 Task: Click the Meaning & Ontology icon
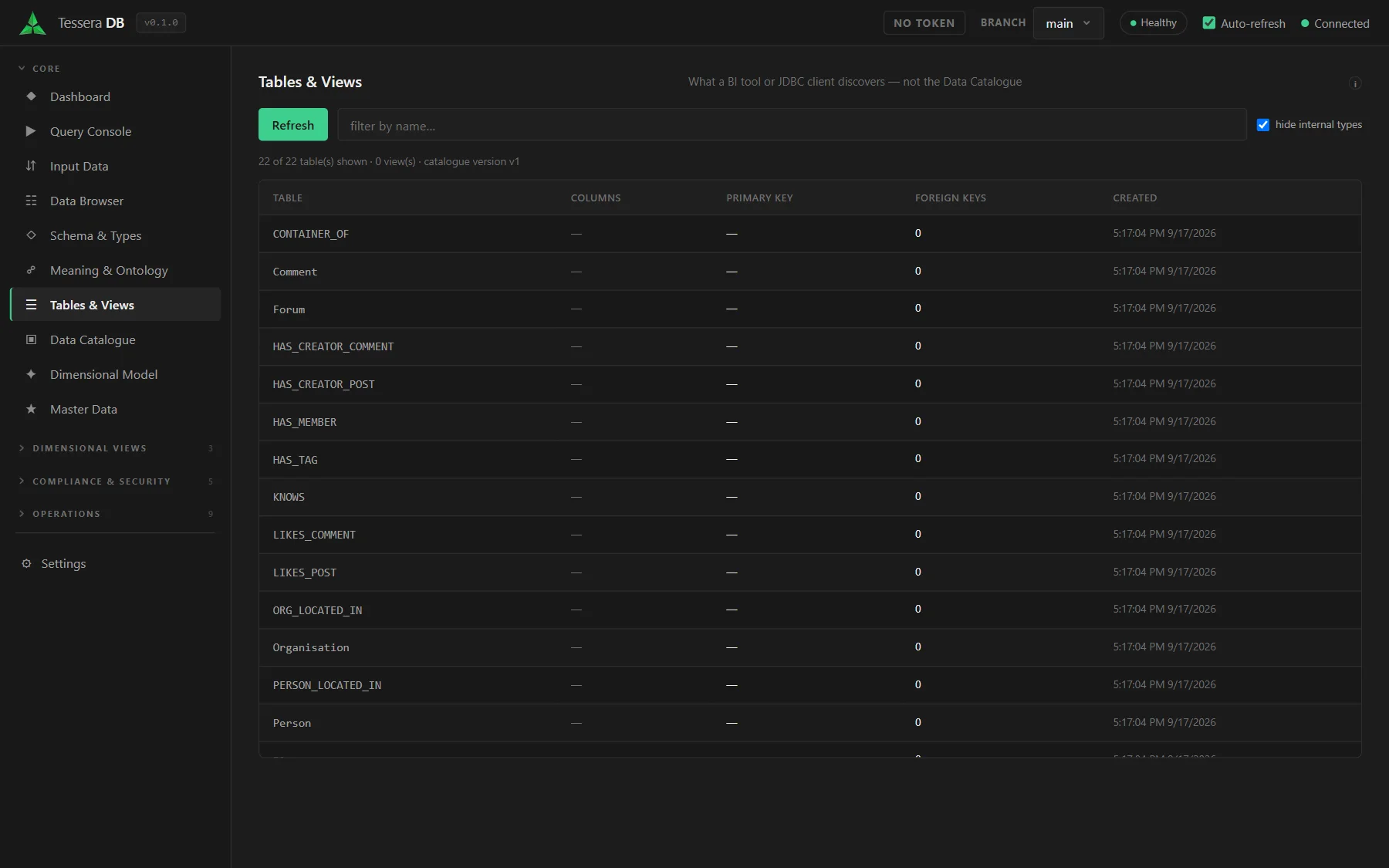tap(31, 270)
